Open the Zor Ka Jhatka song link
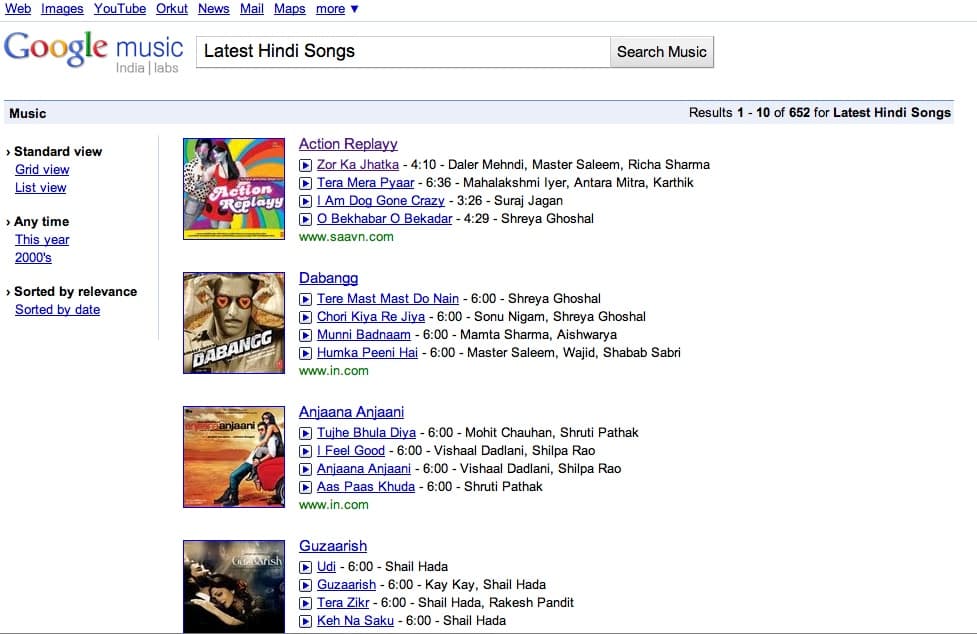977x634 pixels. (x=358, y=164)
